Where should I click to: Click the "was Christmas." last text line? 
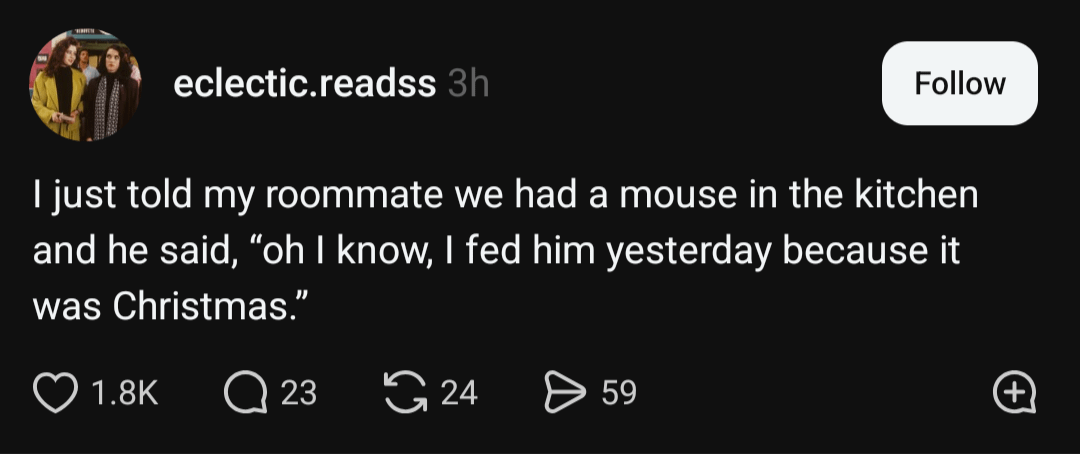[x=167, y=306]
